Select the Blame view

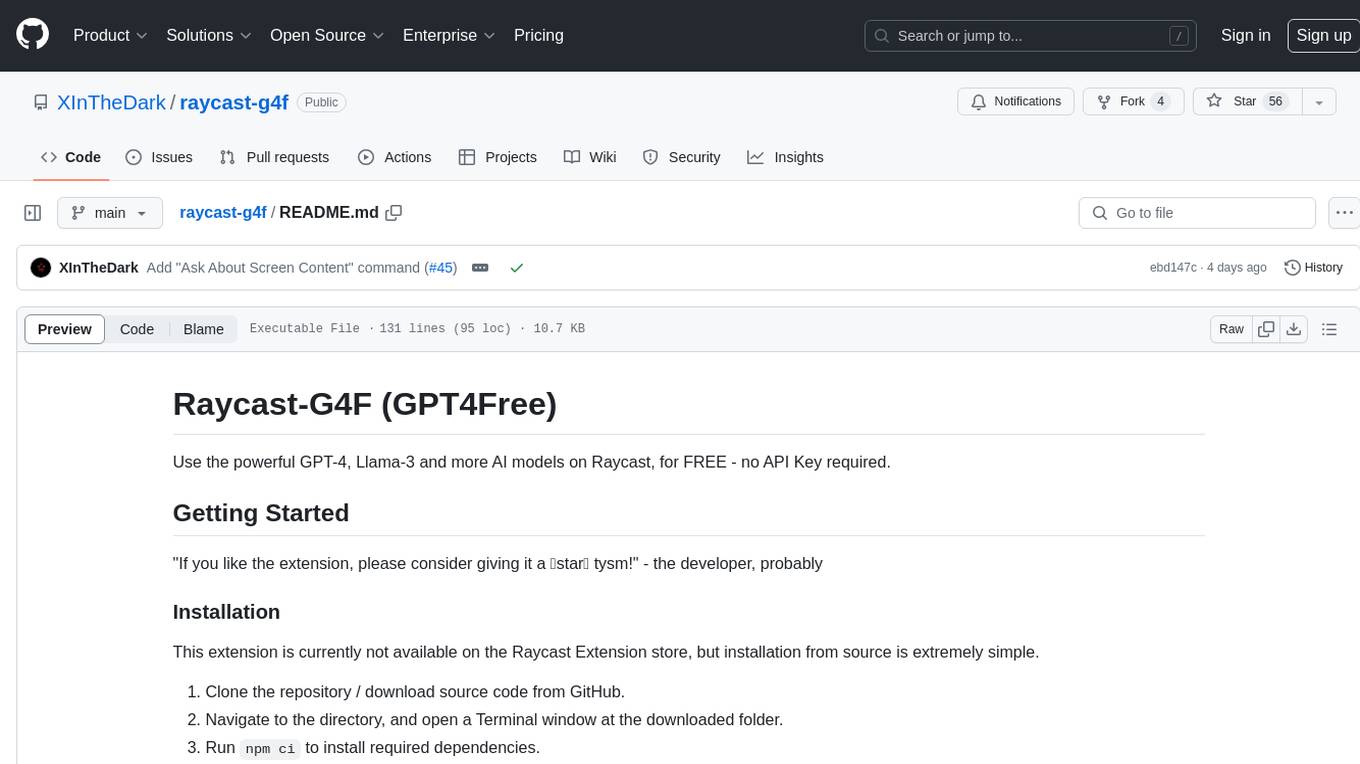(x=203, y=329)
